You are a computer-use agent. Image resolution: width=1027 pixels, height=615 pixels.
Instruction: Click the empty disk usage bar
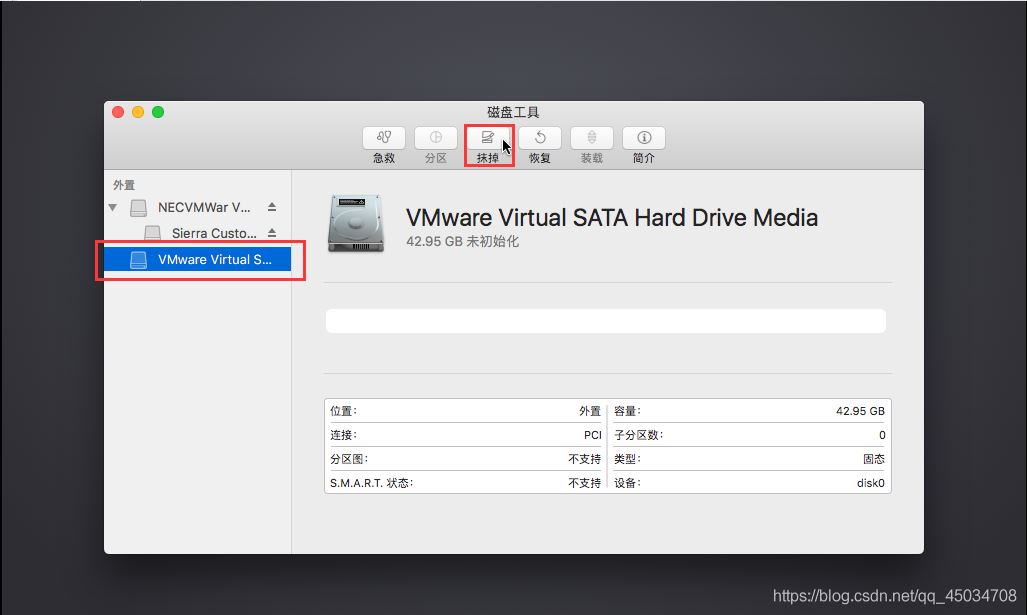(x=606, y=321)
